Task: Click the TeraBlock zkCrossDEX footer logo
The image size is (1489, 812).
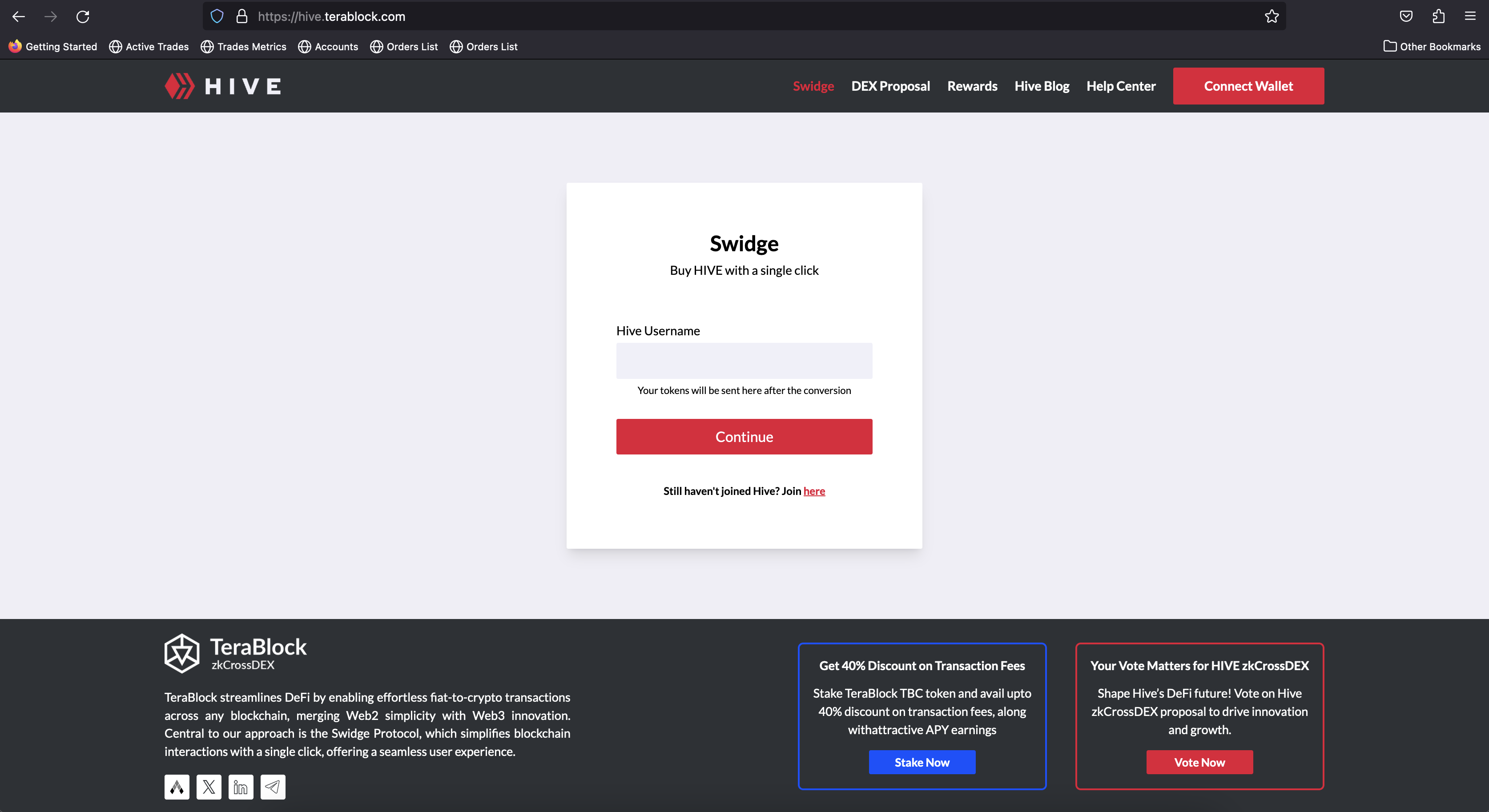Action: point(235,653)
